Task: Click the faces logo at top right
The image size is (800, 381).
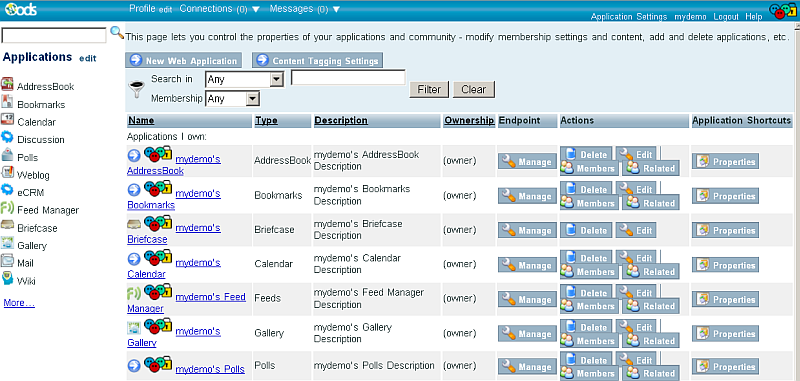Action: pos(783,11)
